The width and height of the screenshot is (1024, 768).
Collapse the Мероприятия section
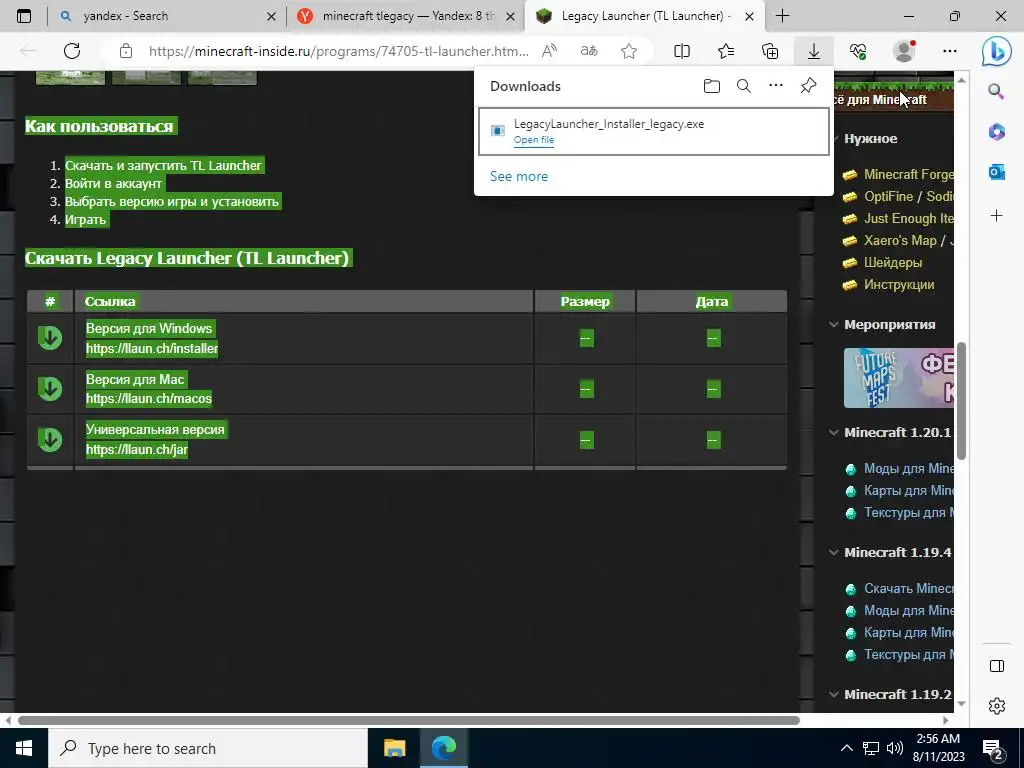(x=834, y=325)
